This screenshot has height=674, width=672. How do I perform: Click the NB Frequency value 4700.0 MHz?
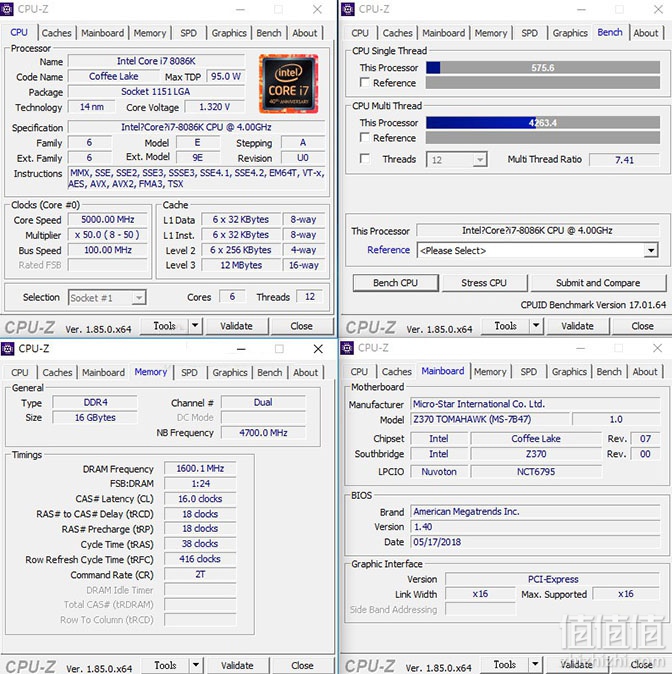pyautogui.click(x=264, y=432)
